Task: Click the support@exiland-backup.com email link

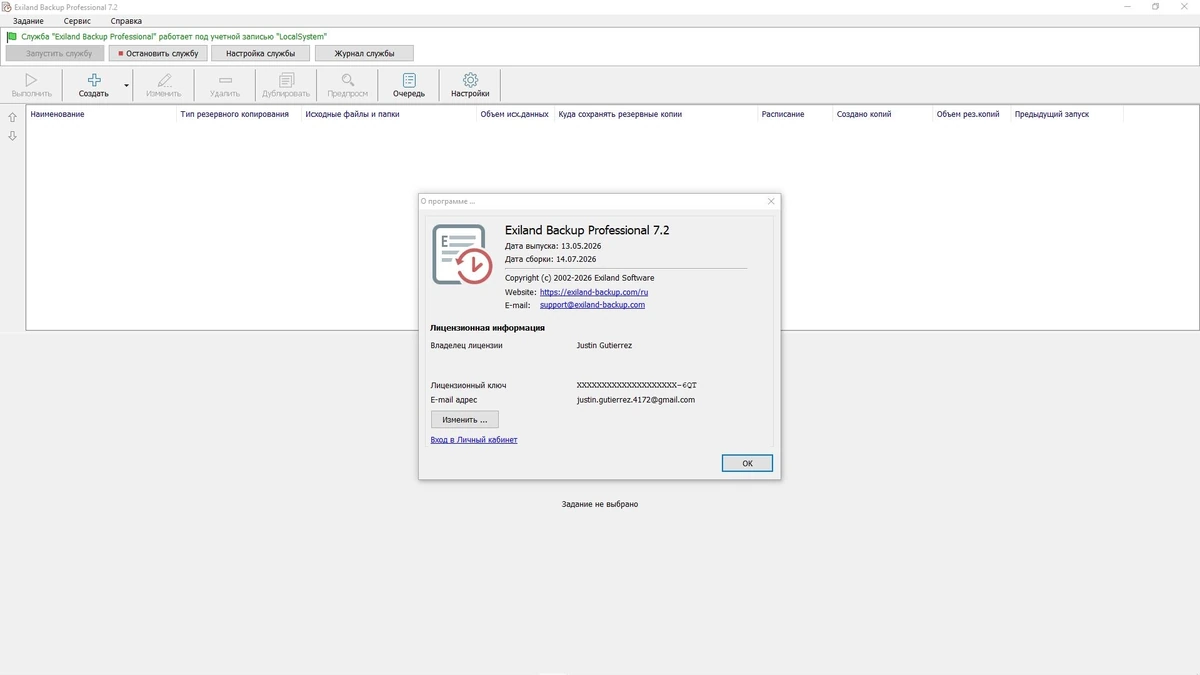Action: pyautogui.click(x=592, y=305)
